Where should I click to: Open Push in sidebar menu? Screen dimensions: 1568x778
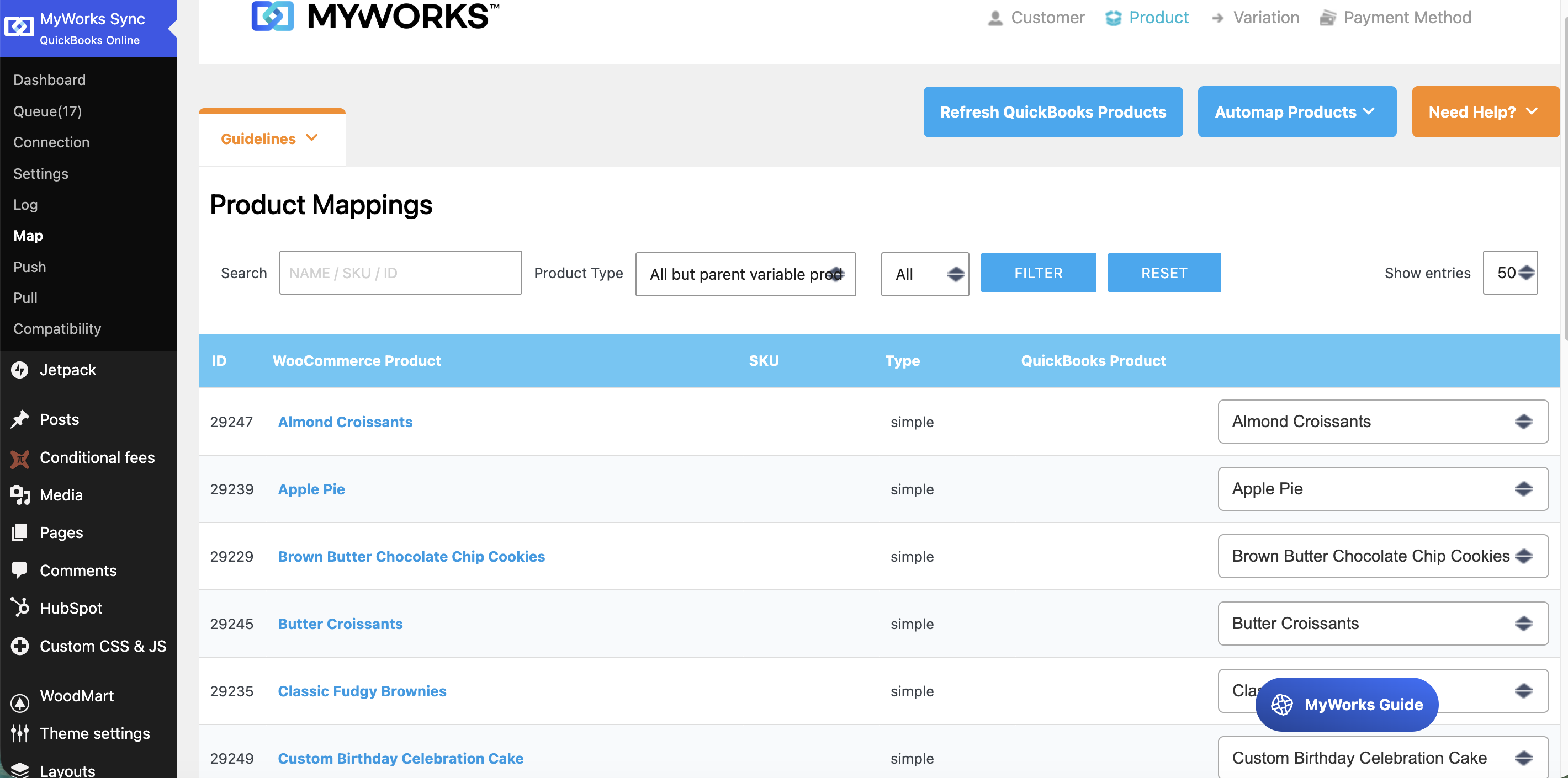click(x=30, y=267)
